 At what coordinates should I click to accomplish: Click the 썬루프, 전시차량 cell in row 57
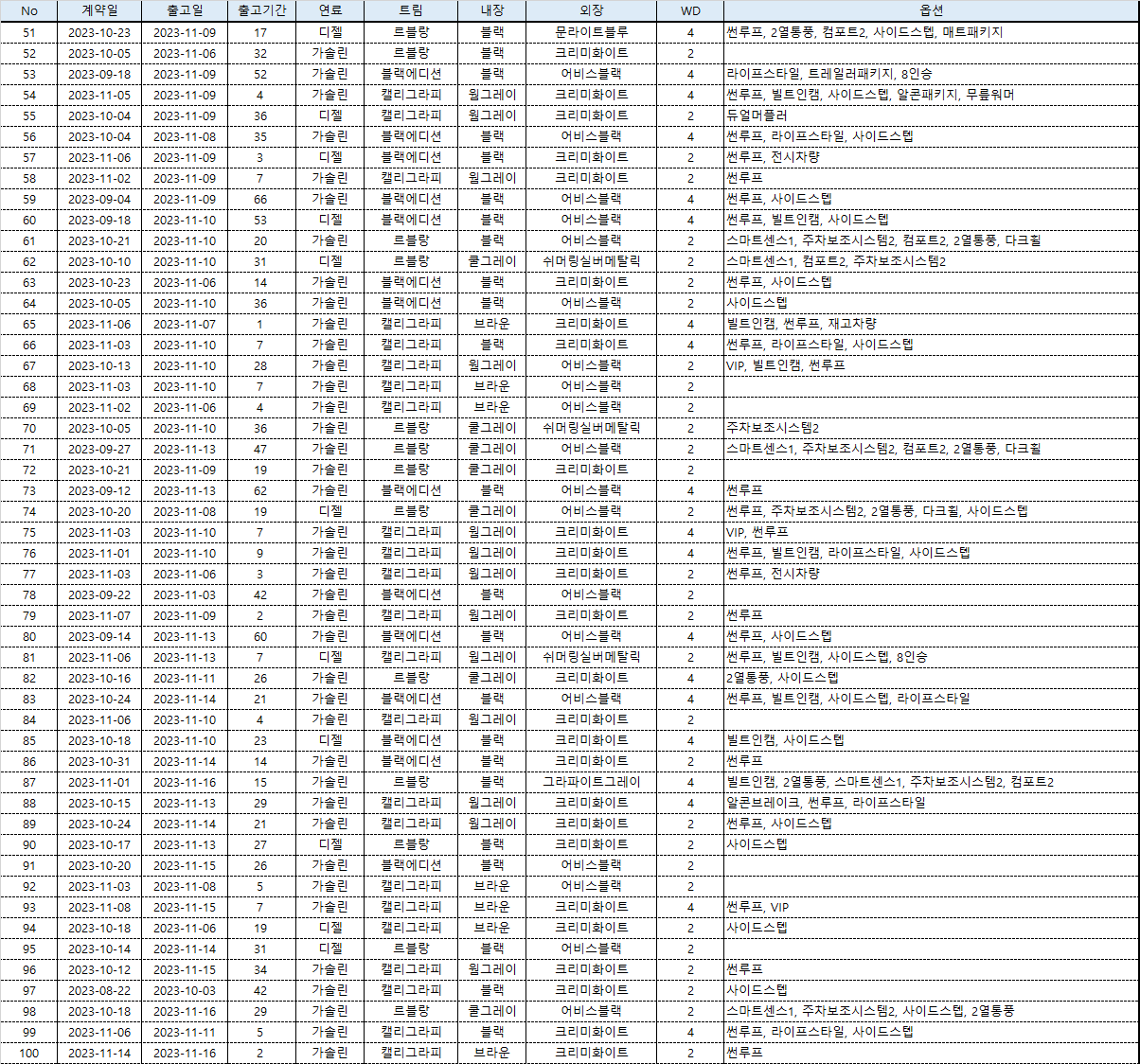click(x=931, y=157)
